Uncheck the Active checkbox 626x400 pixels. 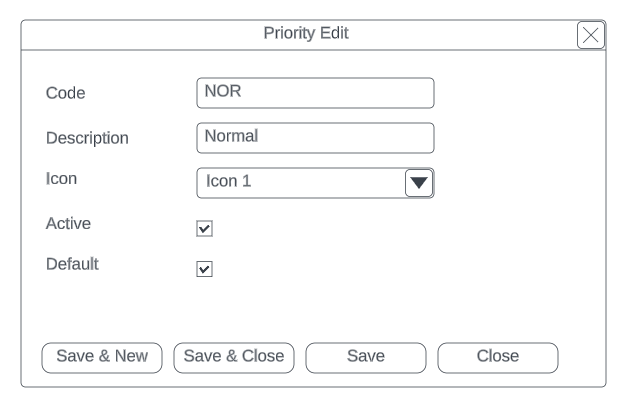204,229
